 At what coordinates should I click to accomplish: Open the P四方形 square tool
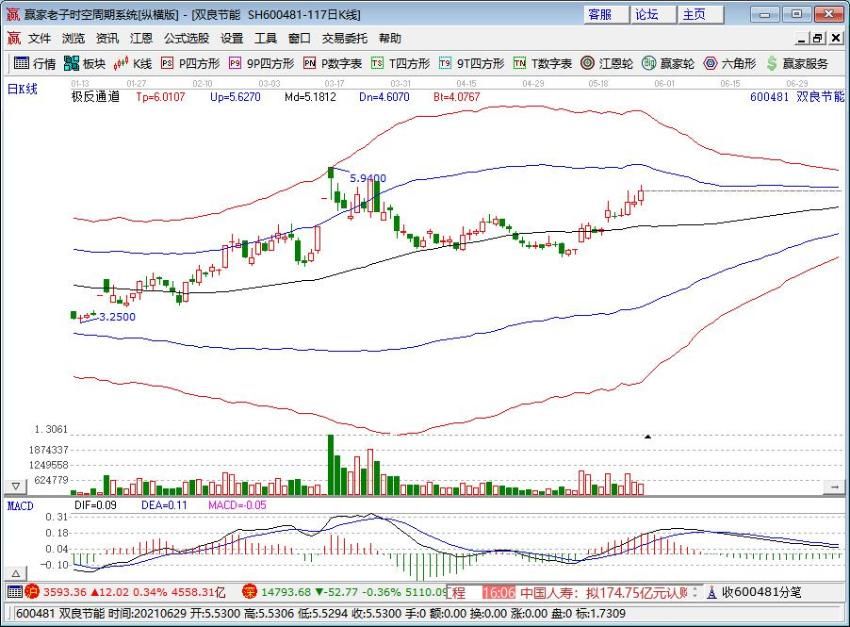tap(167, 63)
